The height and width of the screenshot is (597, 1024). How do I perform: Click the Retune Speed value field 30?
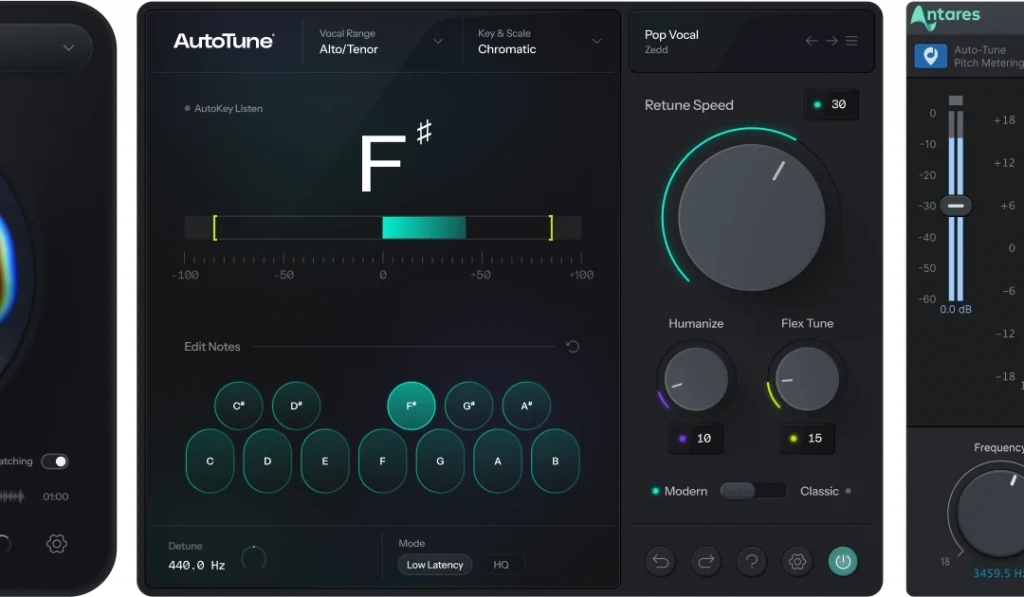831,105
